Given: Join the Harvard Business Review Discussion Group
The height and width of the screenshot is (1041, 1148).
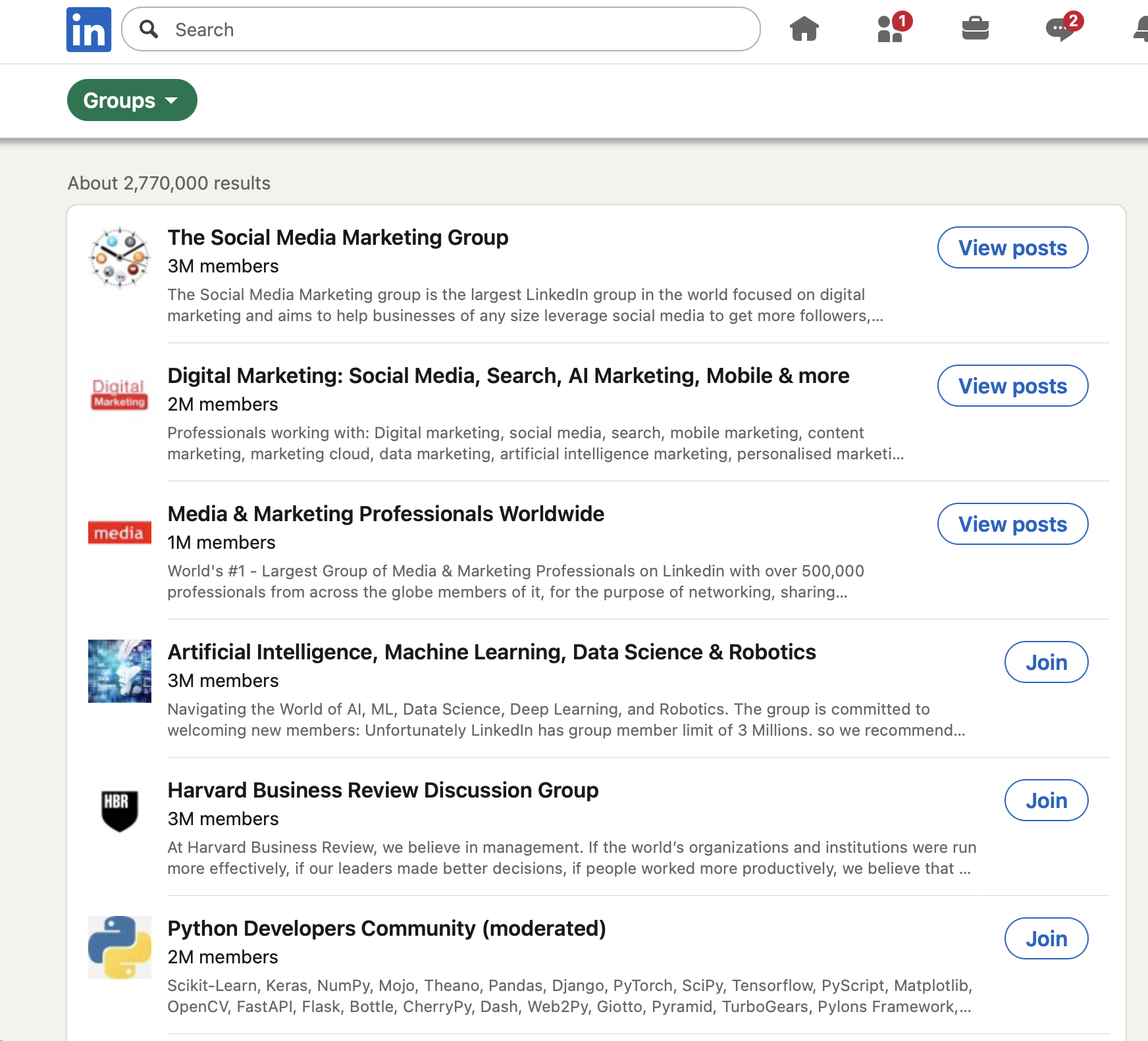Looking at the screenshot, I should (1046, 800).
